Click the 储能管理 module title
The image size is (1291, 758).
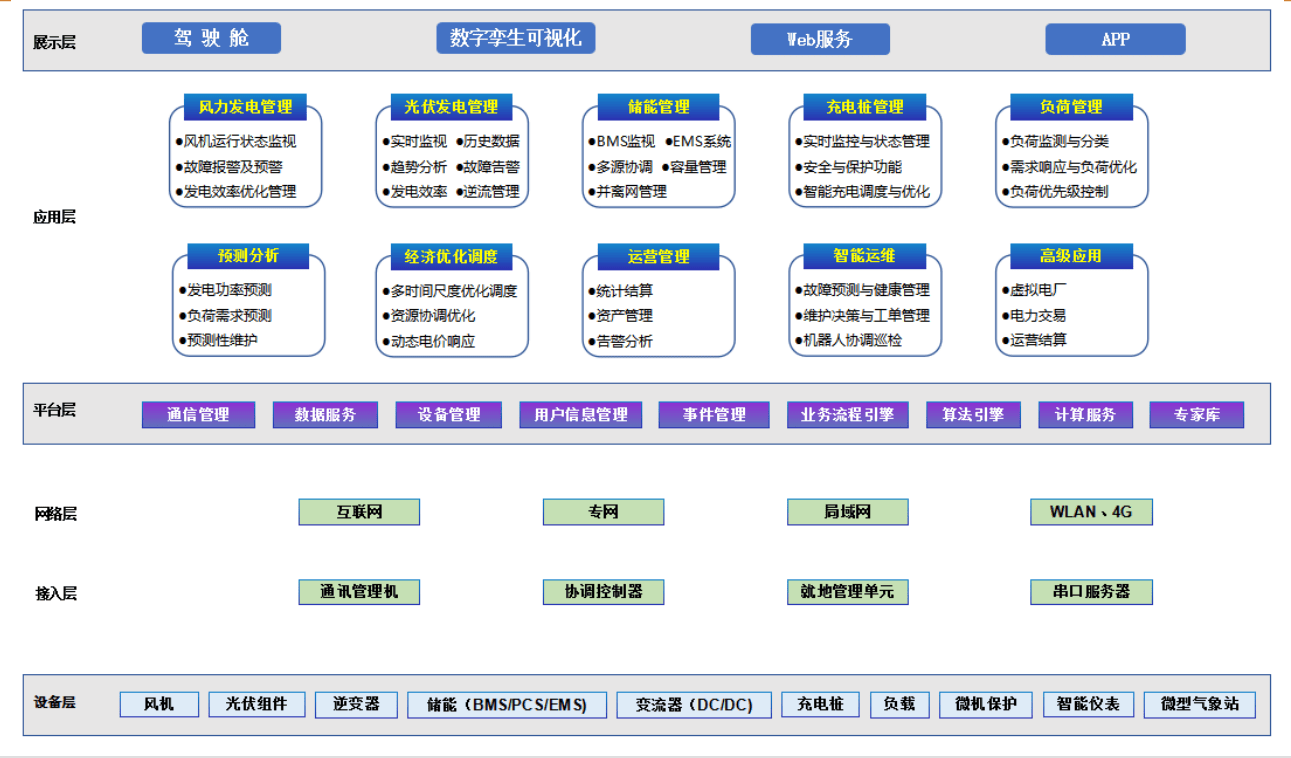coord(659,107)
